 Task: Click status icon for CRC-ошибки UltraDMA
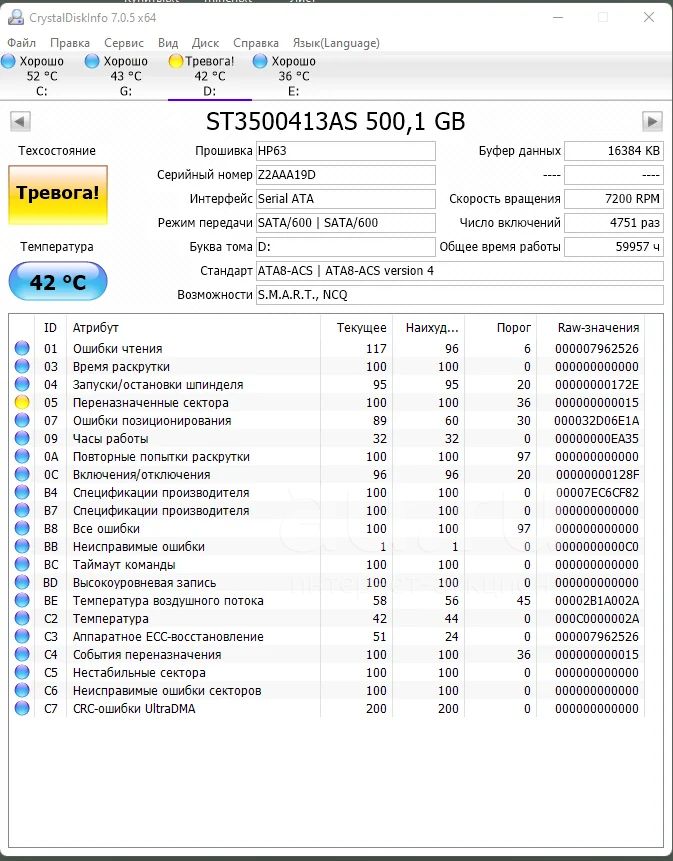[22, 708]
